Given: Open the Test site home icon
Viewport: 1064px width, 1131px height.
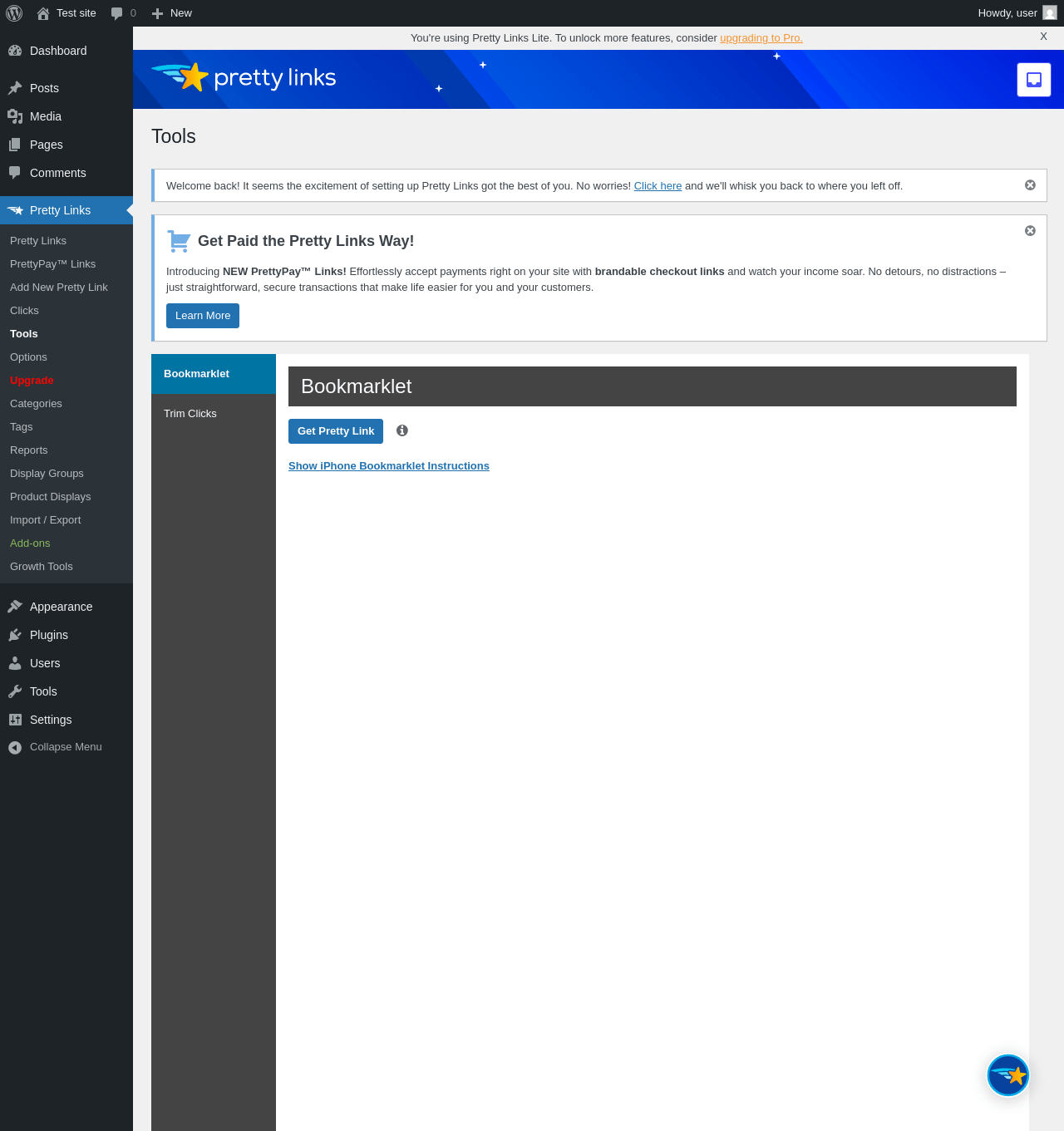Looking at the screenshot, I should [43, 13].
